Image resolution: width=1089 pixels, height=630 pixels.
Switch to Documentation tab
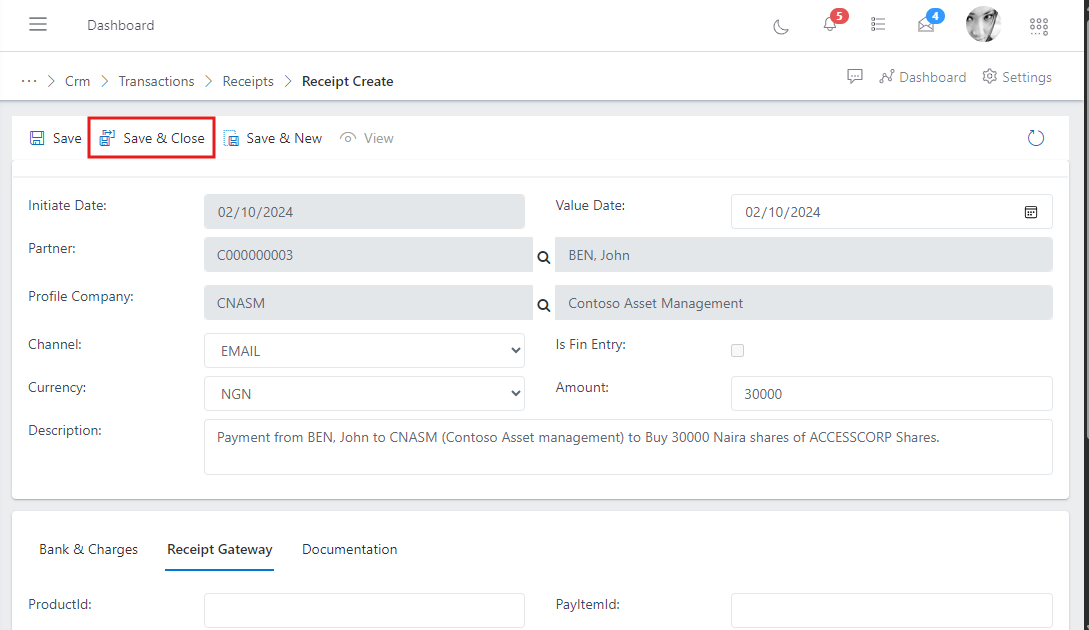coord(349,549)
